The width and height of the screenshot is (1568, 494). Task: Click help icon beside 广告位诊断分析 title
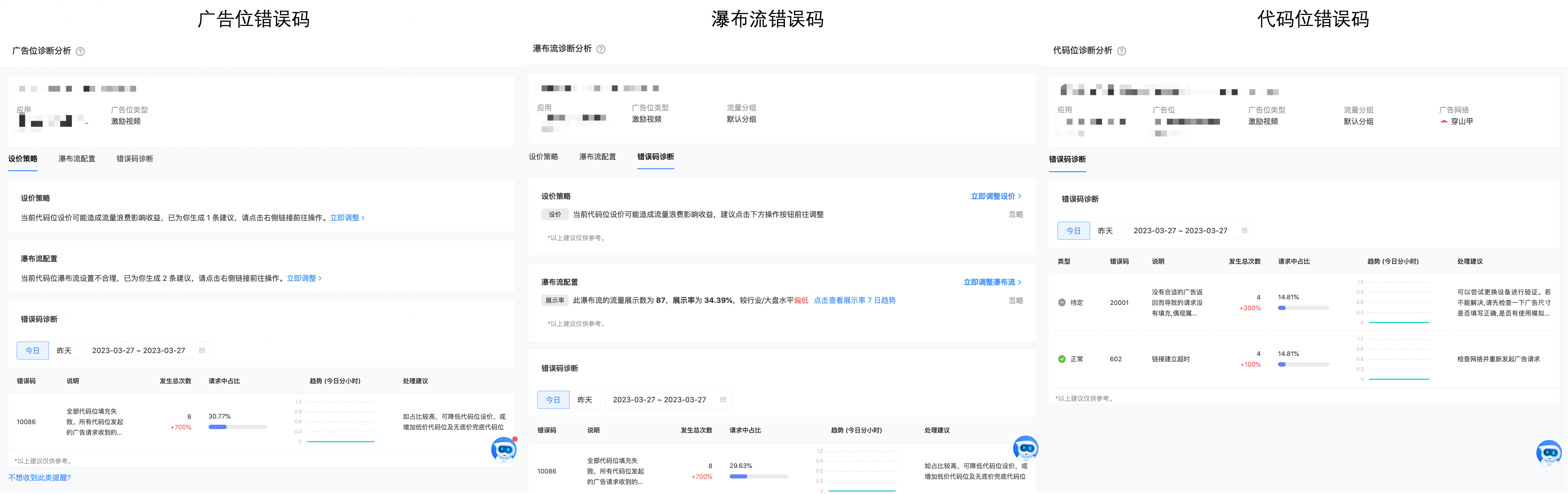(x=80, y=51)
